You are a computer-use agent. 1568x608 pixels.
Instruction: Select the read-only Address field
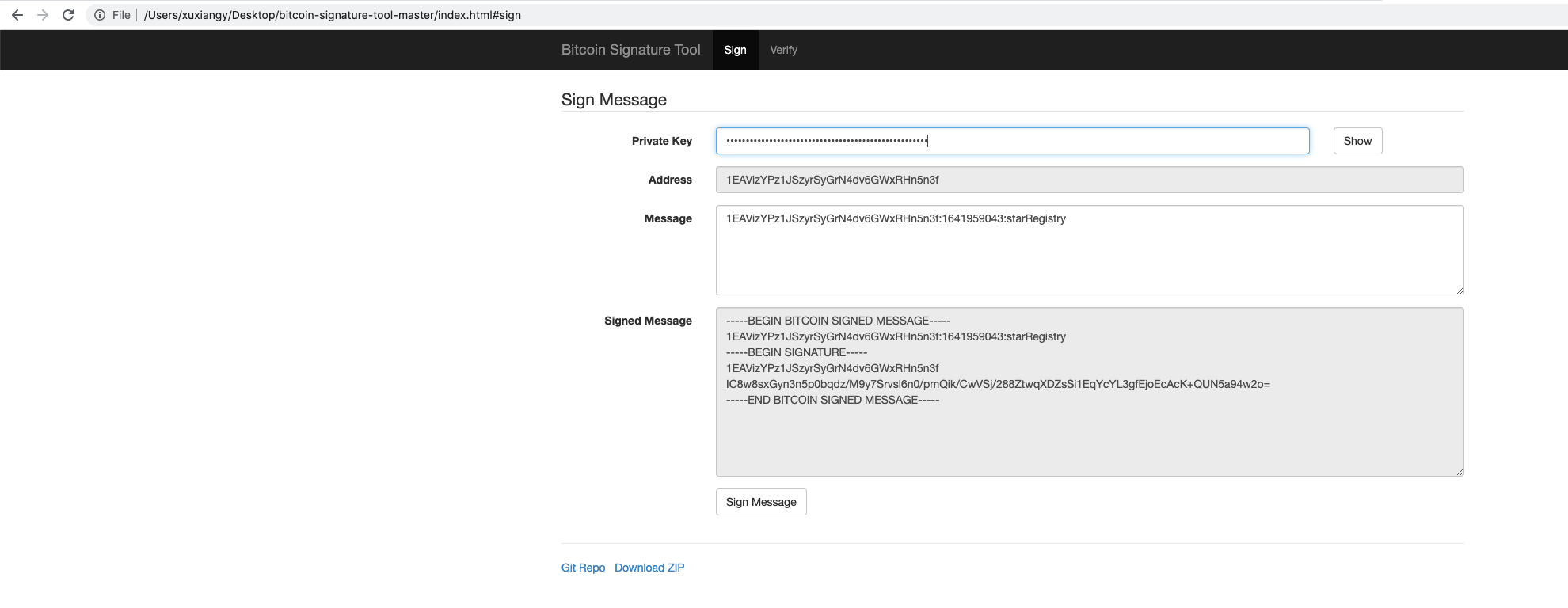tap(1090, 180)
